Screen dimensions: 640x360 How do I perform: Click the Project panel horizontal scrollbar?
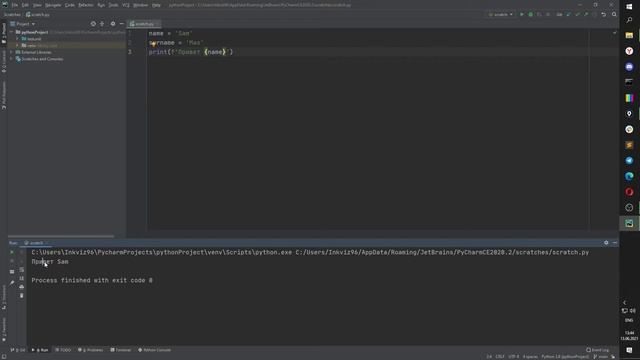click(61, 236)
